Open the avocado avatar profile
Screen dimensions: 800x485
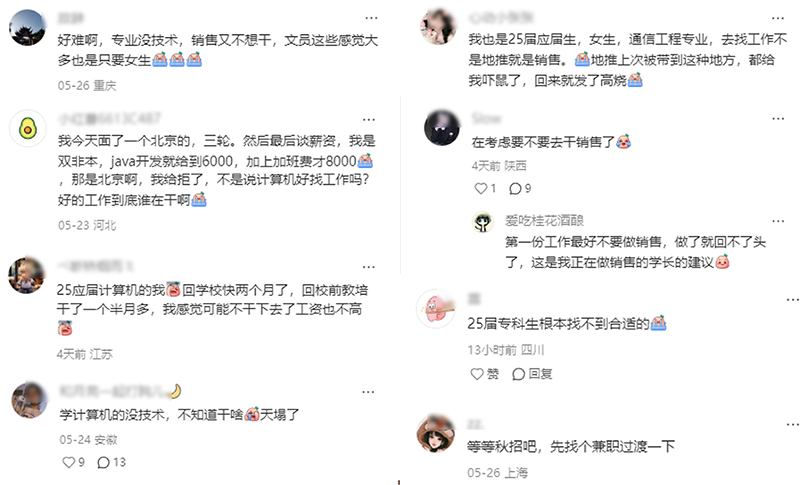(x=28, y=129)
